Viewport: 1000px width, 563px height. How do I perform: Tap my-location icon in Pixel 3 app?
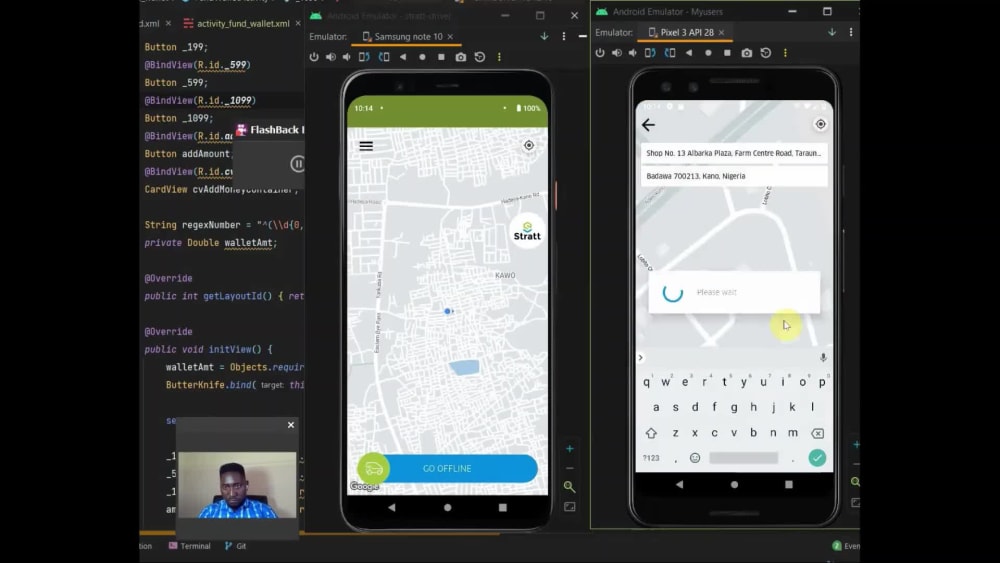click(820, 124)
